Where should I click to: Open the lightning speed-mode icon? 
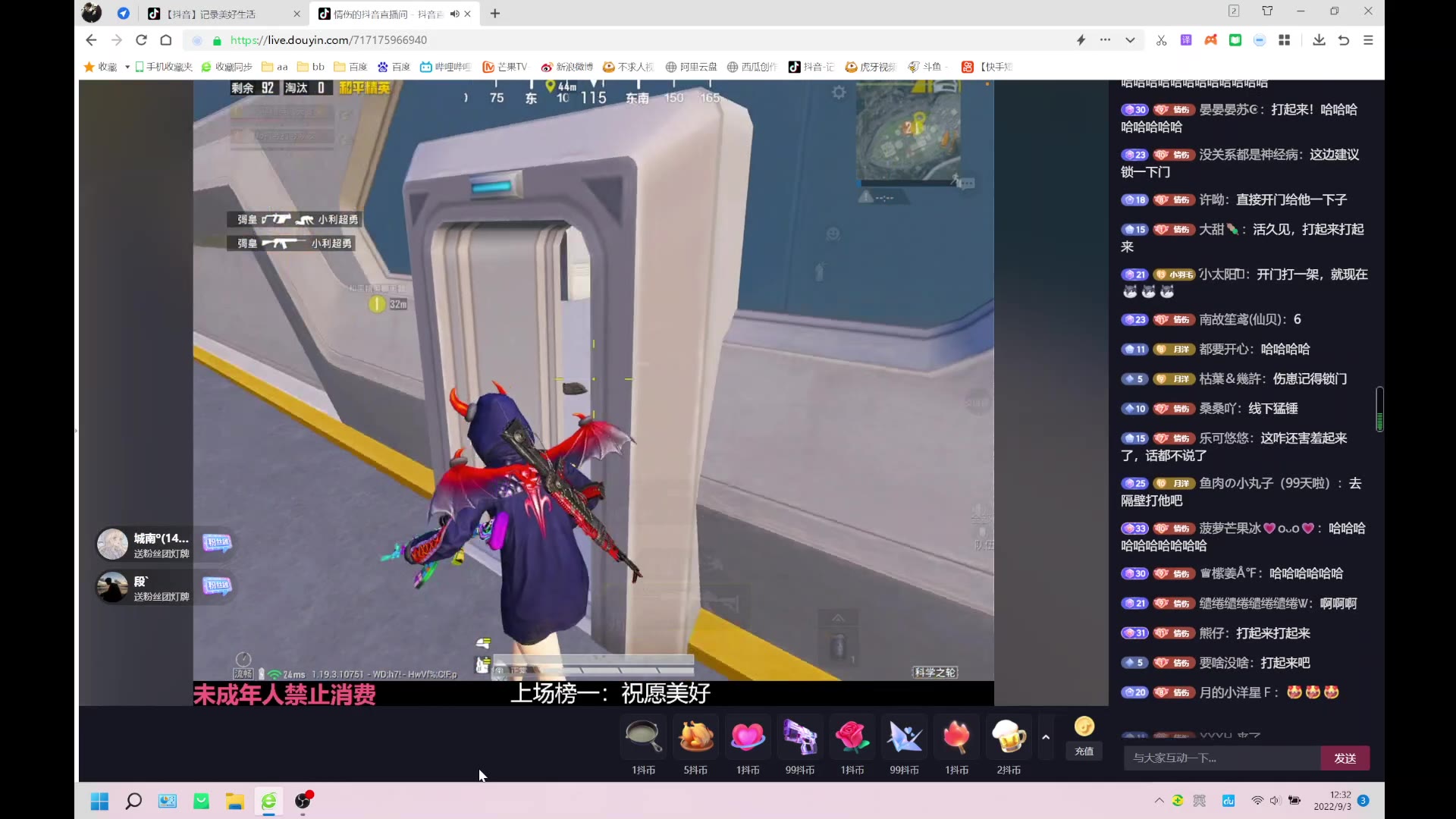[1081, 40]
